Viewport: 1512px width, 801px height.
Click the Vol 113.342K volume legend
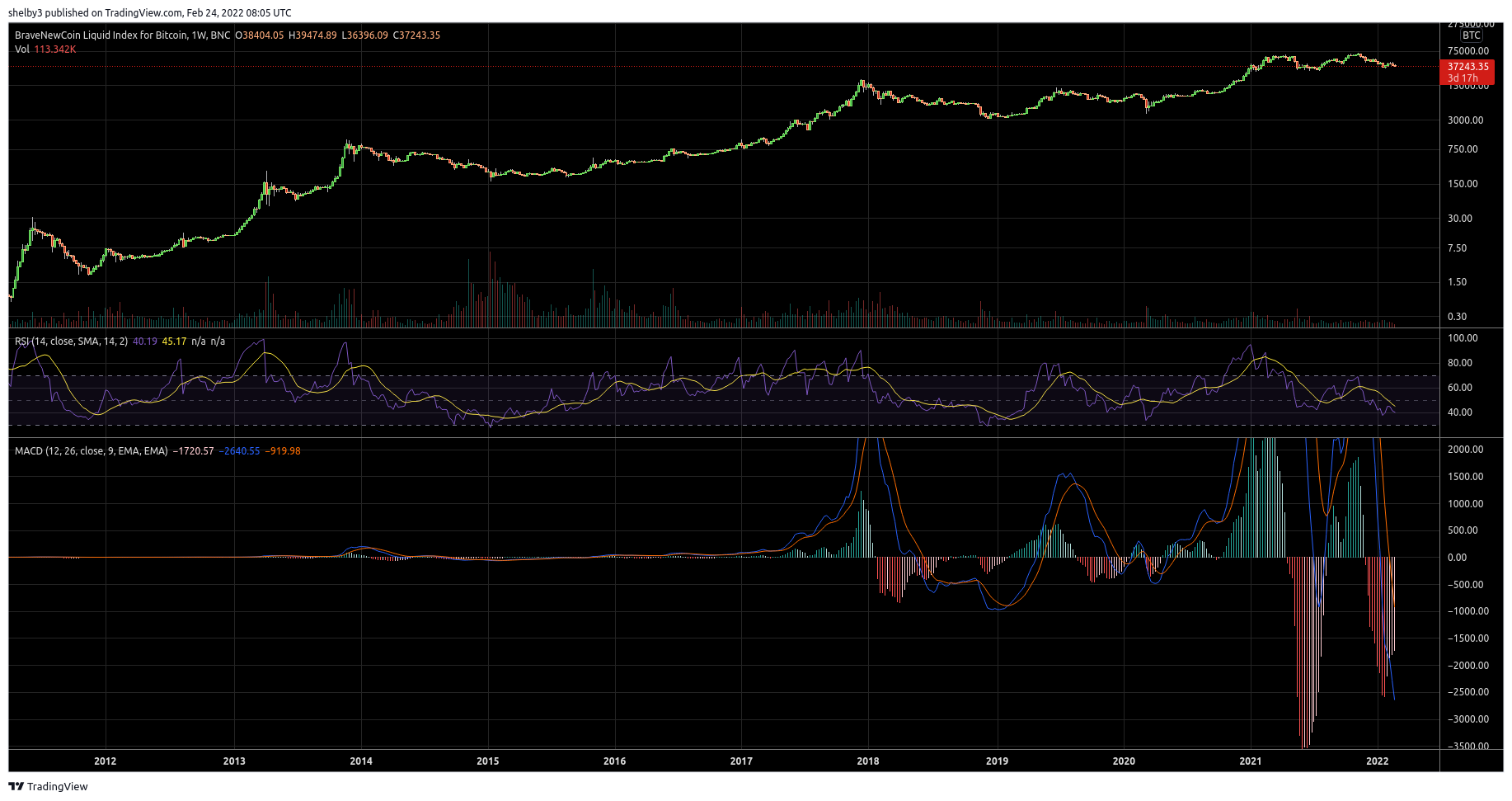pyautogui.click(x=45, y=49)
